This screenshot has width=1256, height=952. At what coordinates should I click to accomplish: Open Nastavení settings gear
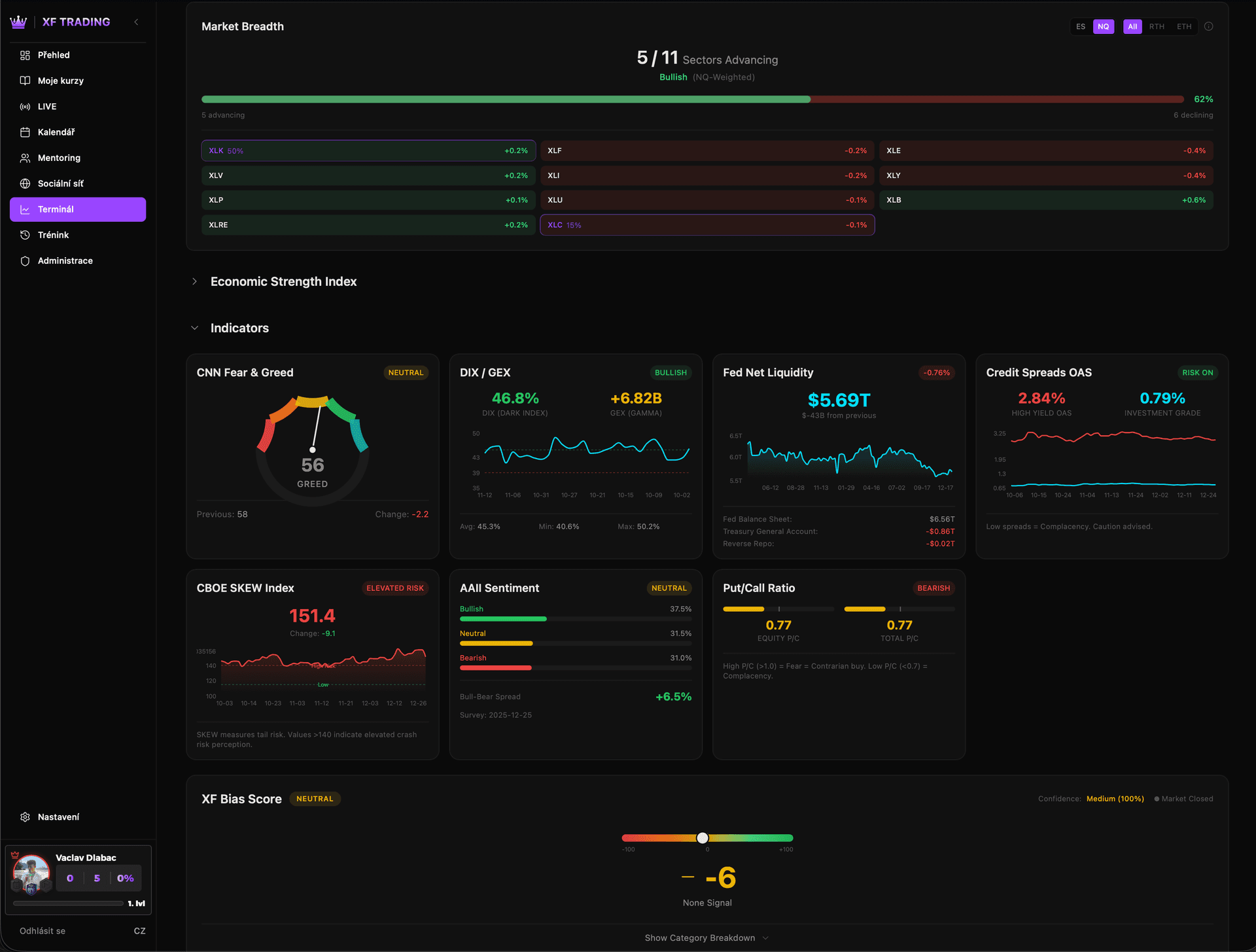[26, 817]
